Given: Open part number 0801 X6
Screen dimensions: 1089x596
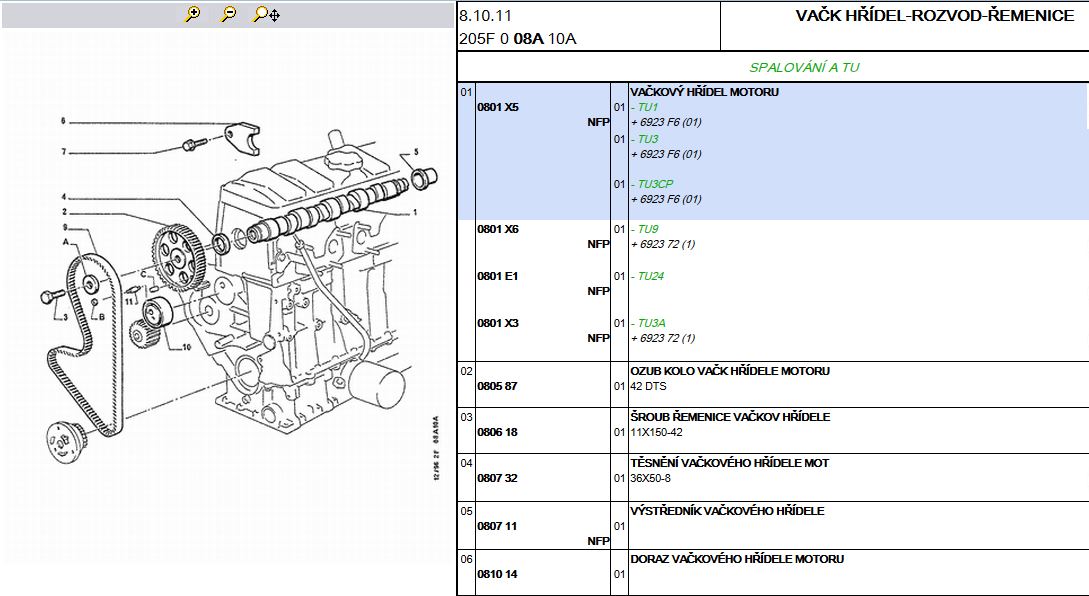Looking at the screenshot, I should click(x=498, y=229).
